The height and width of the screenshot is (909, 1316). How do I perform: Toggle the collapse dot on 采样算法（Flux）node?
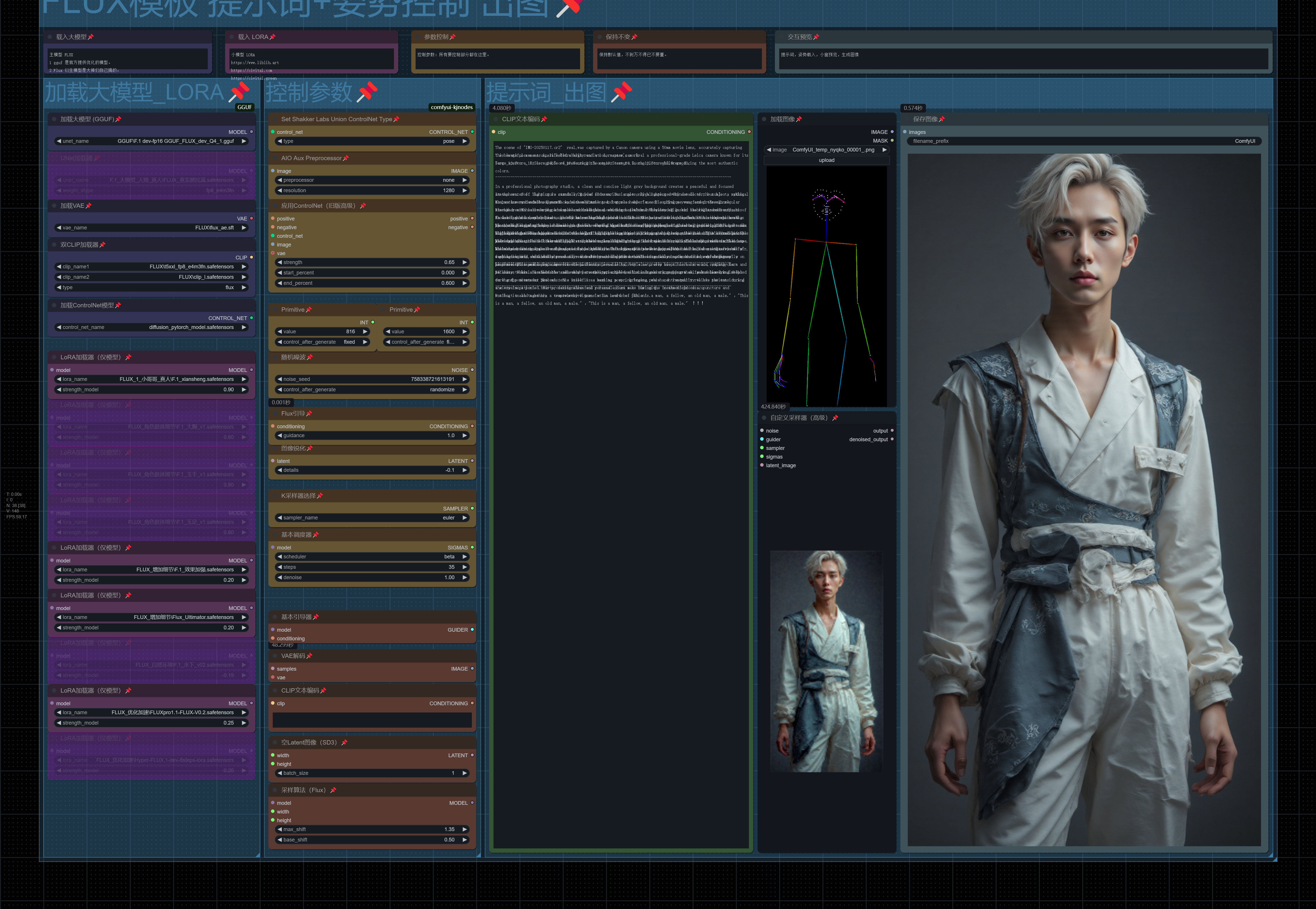pos(274,790)
